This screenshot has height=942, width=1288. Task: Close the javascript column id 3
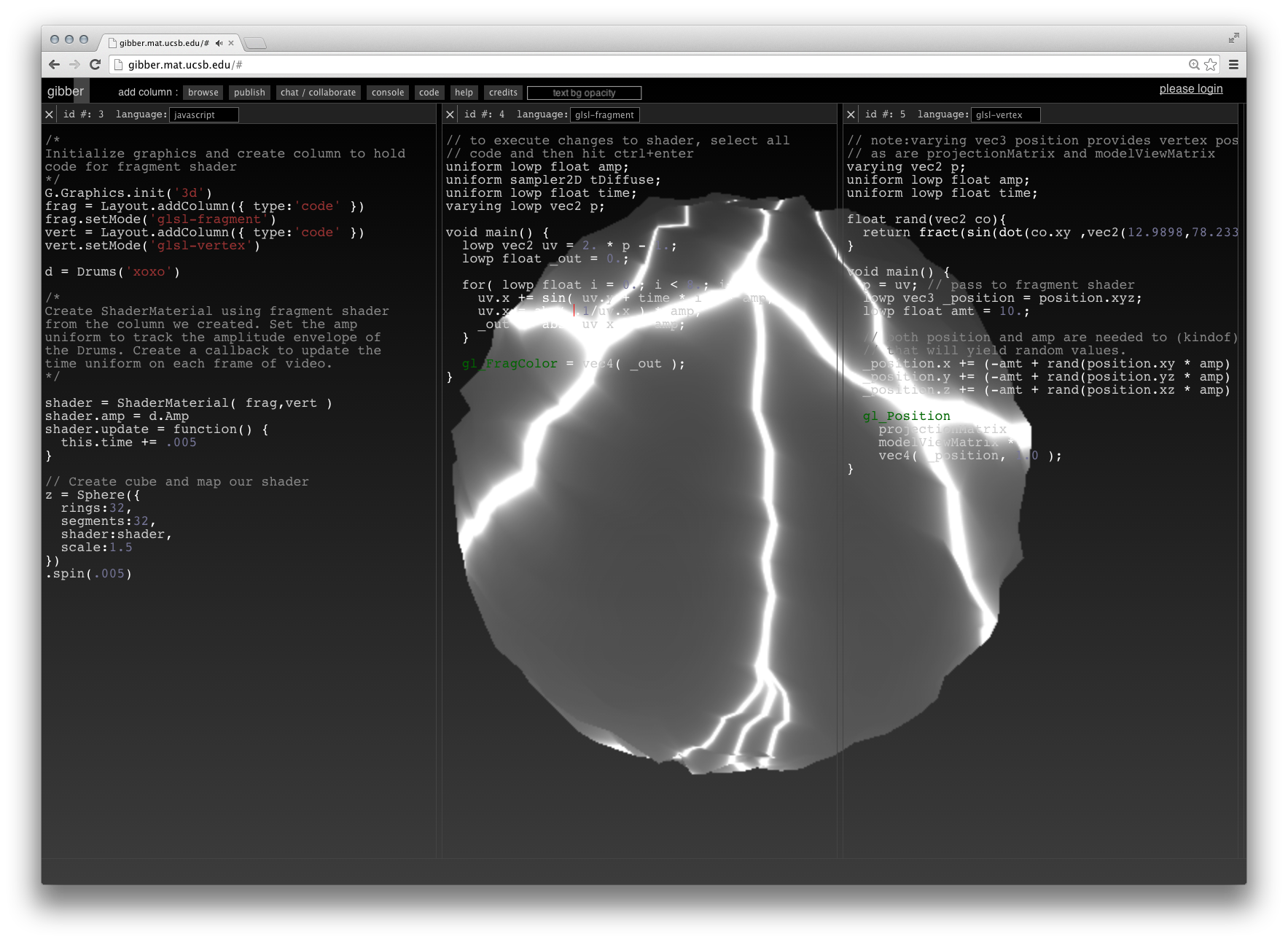pos(49,114)
